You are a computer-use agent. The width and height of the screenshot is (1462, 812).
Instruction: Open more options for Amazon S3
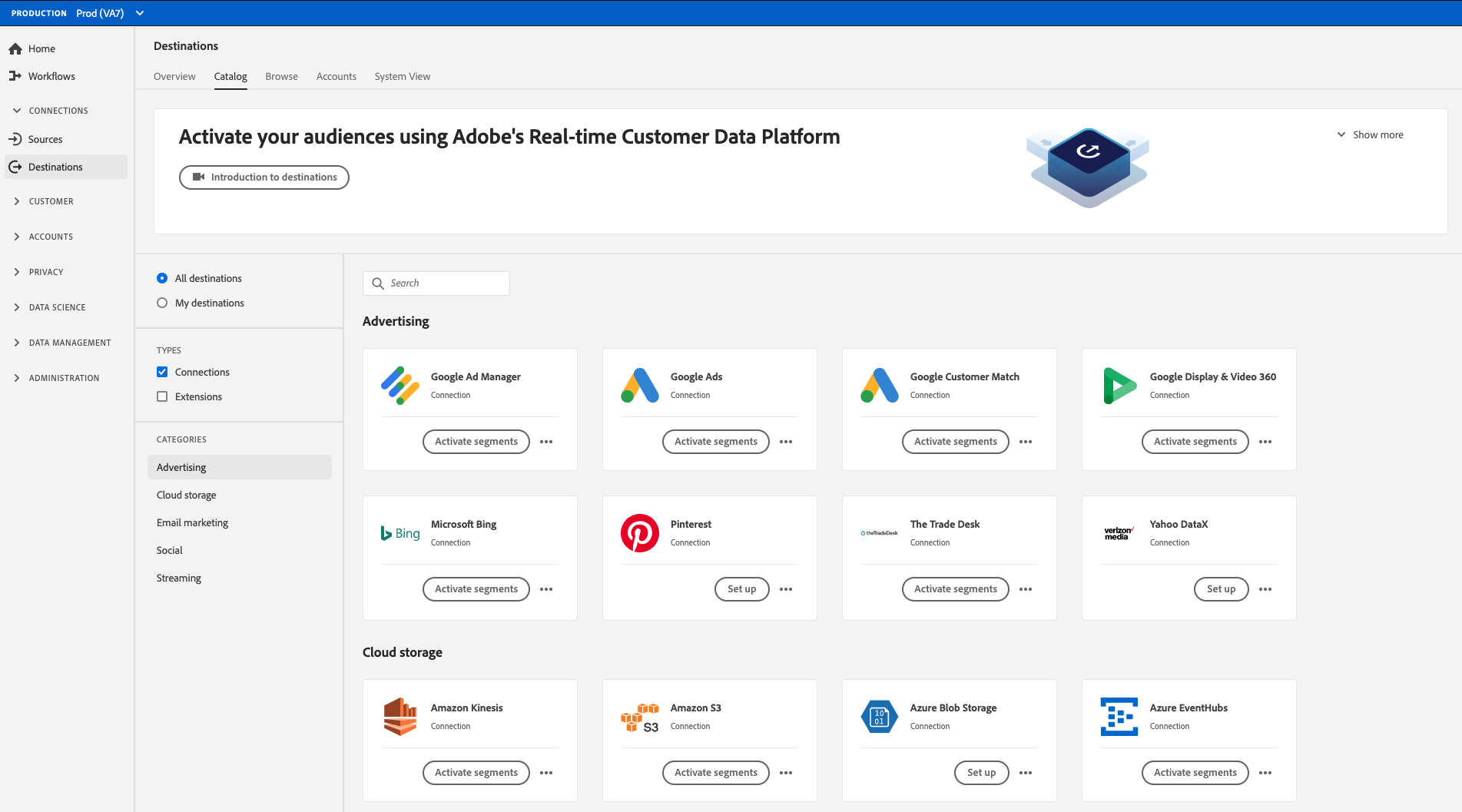pyautogui.click(x=786, y=773)
